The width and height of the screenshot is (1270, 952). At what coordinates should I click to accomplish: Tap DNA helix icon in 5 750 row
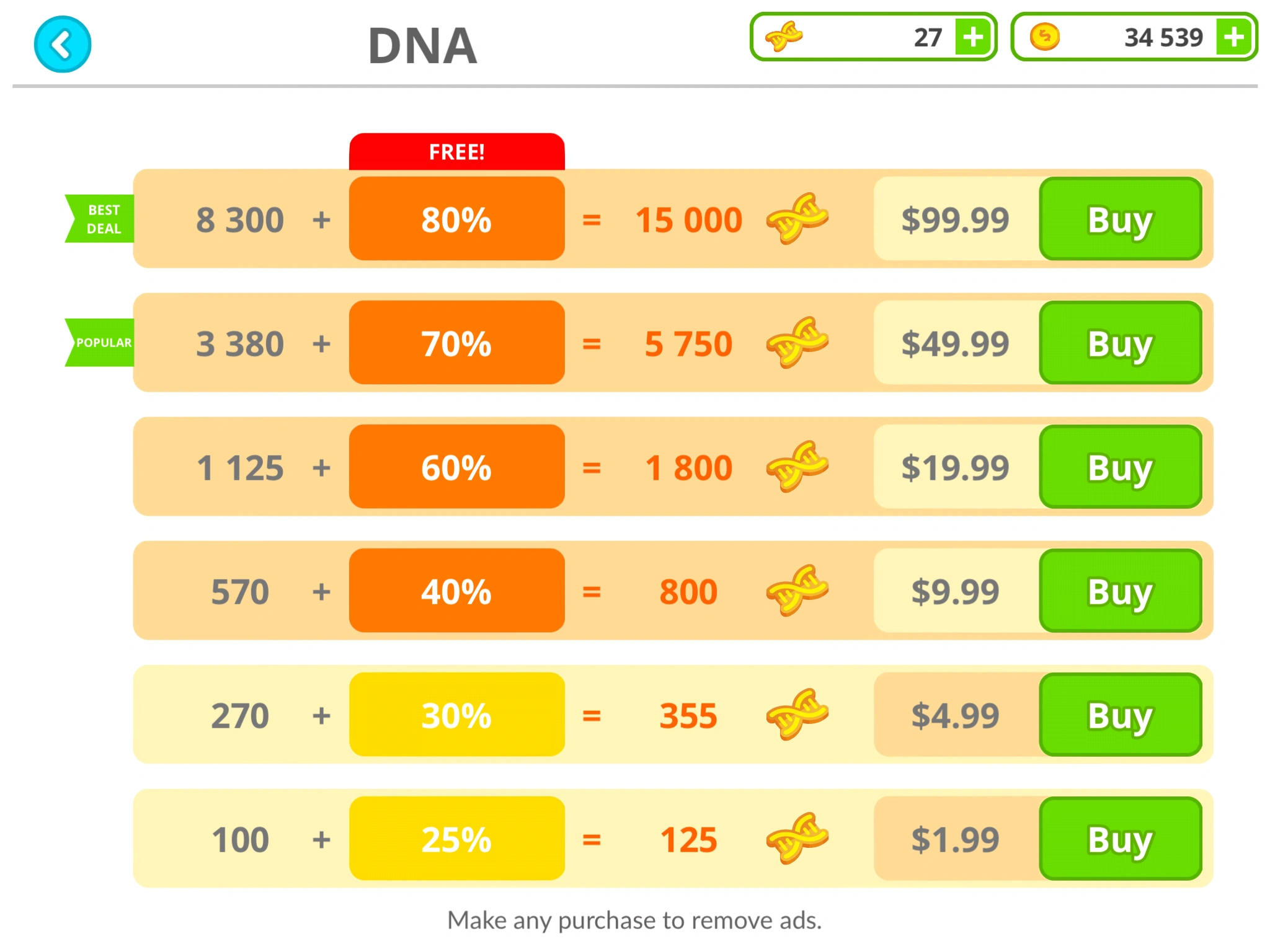tap(797, 343)
